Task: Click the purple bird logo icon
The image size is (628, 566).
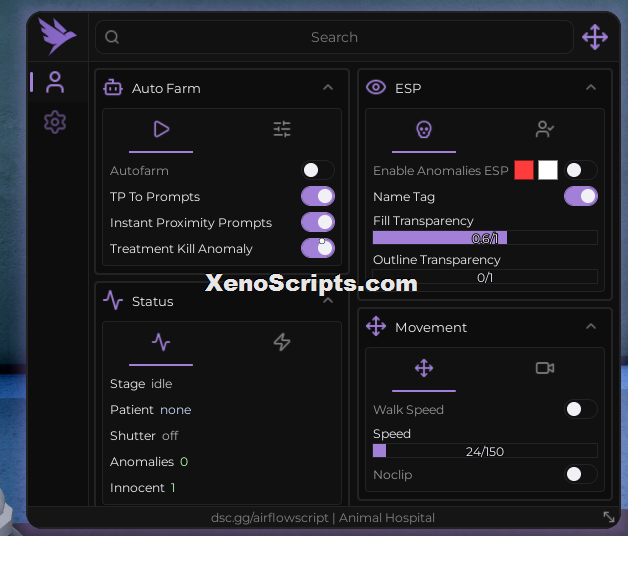Action: 57,36
